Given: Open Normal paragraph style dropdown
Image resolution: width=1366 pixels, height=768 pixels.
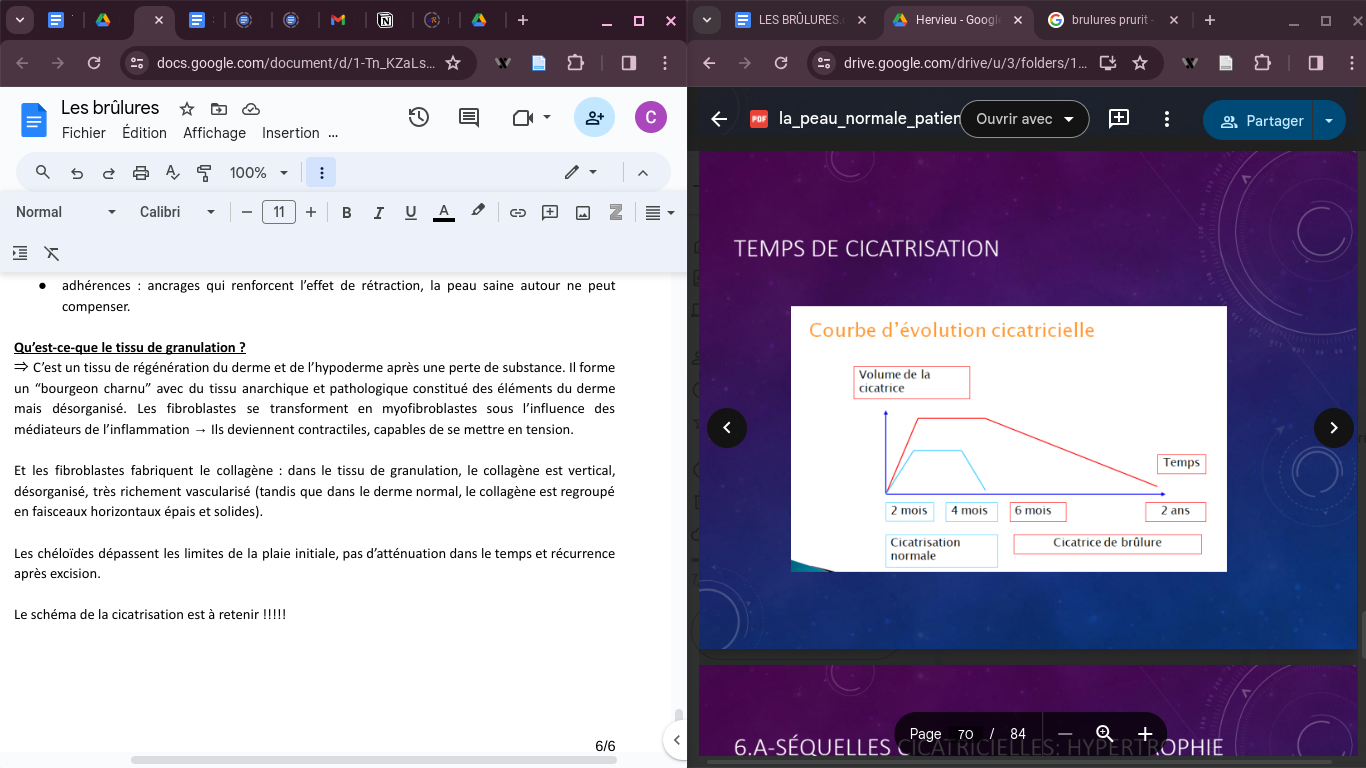Looking at the screenshot, I should point(66,212).
